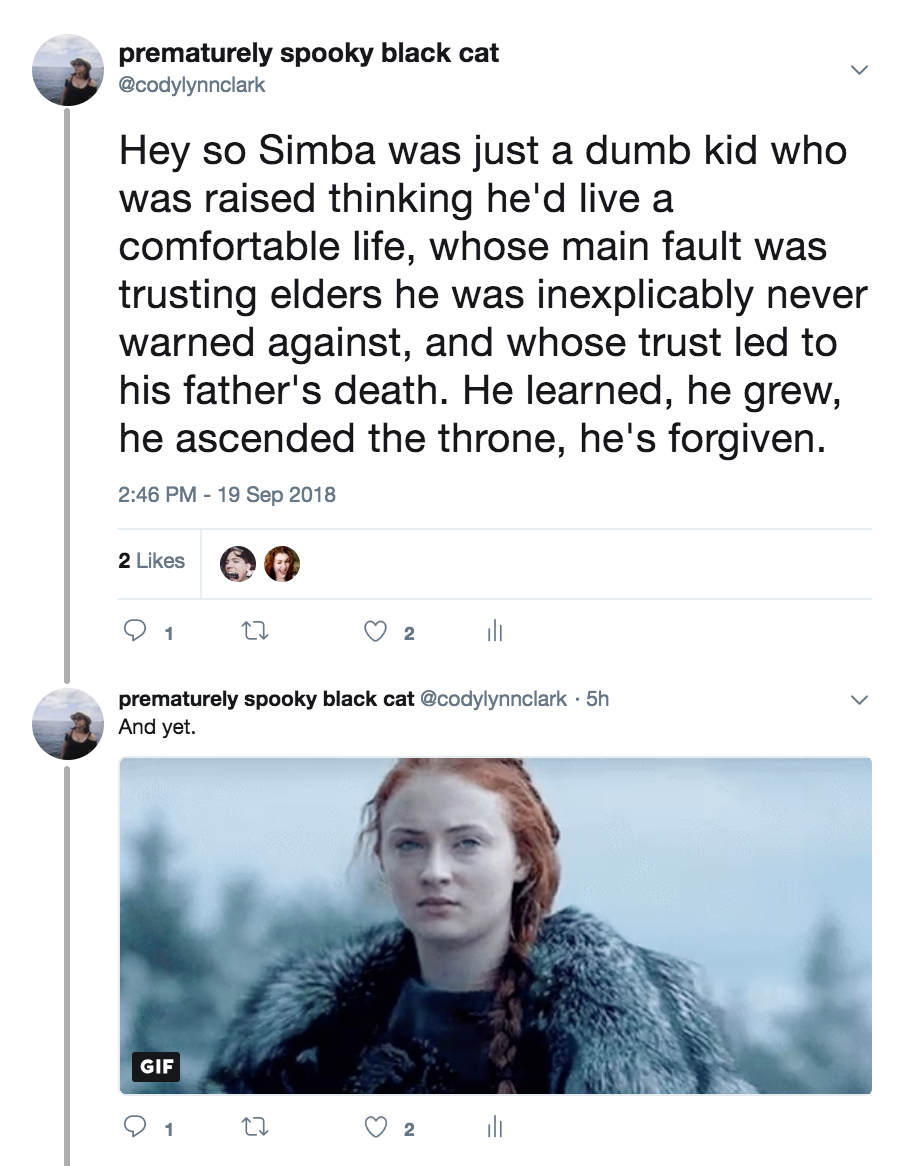View analytics for the main tweet
The image size is (918, 1166).
click(492, 632)
